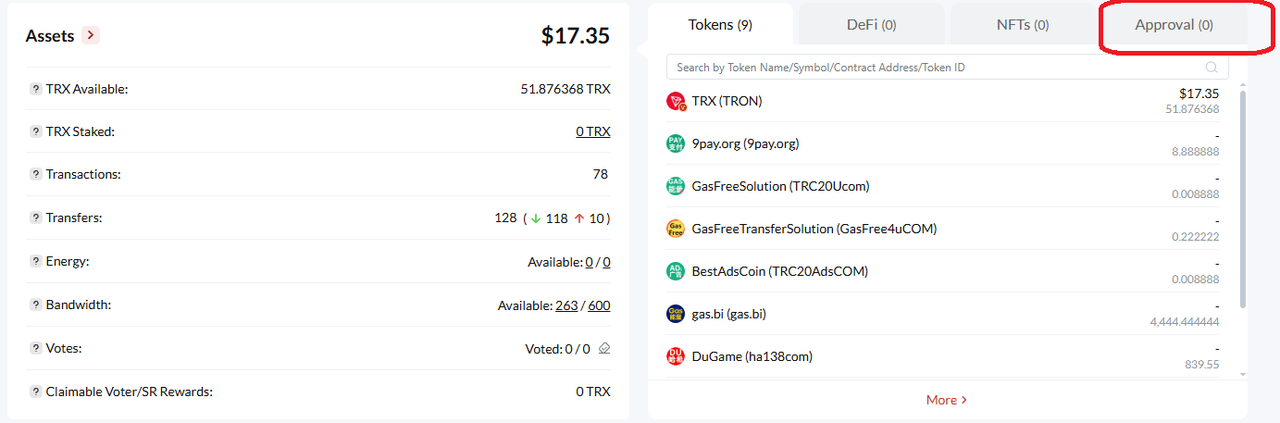The image size is (1280, 423).
Task: Click the vote icon in Votes row
Action: (x=604, y=349)
